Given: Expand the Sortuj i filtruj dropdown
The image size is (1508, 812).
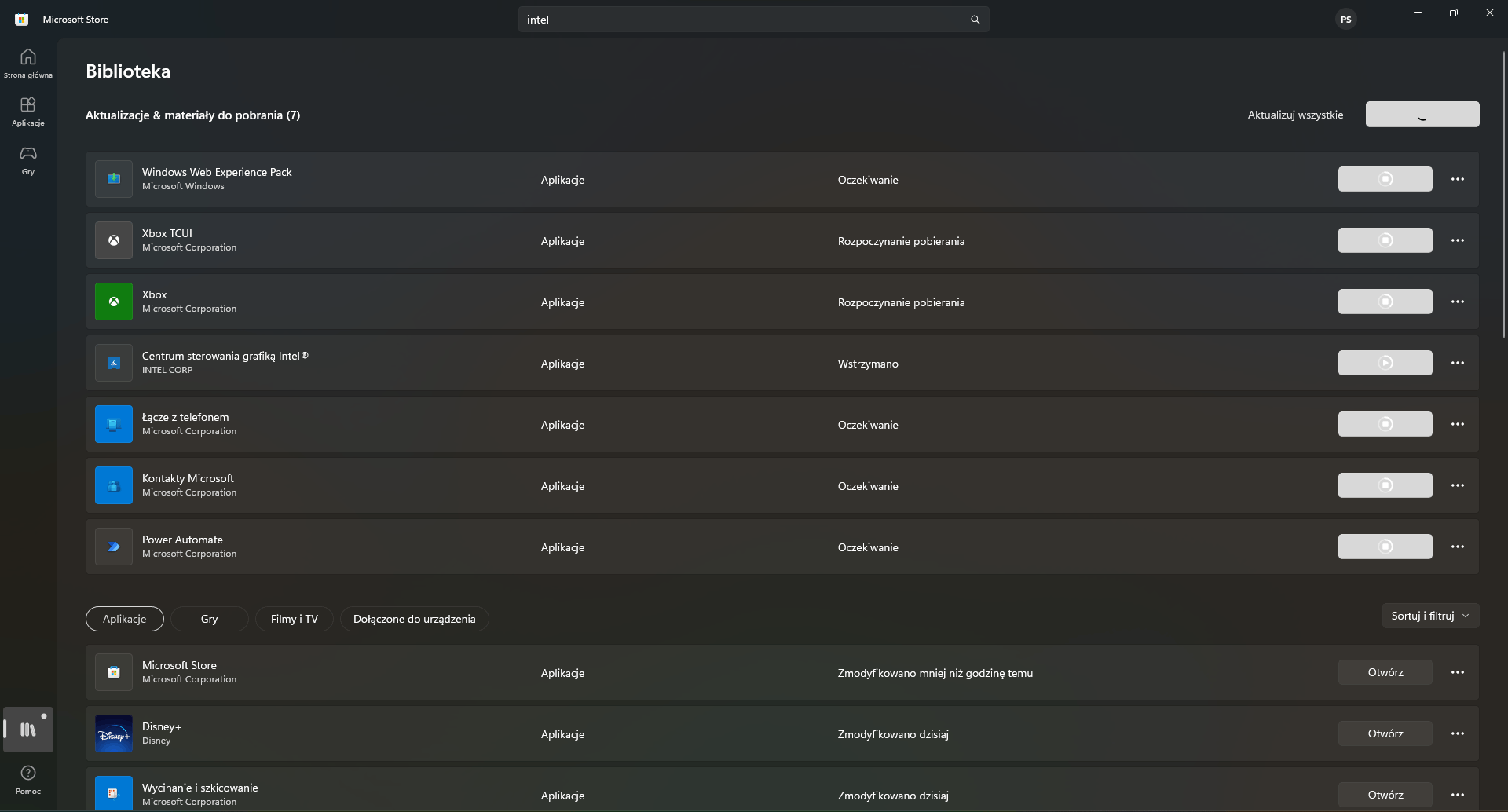Looking at the screenshot, I should click(1430, 616).
